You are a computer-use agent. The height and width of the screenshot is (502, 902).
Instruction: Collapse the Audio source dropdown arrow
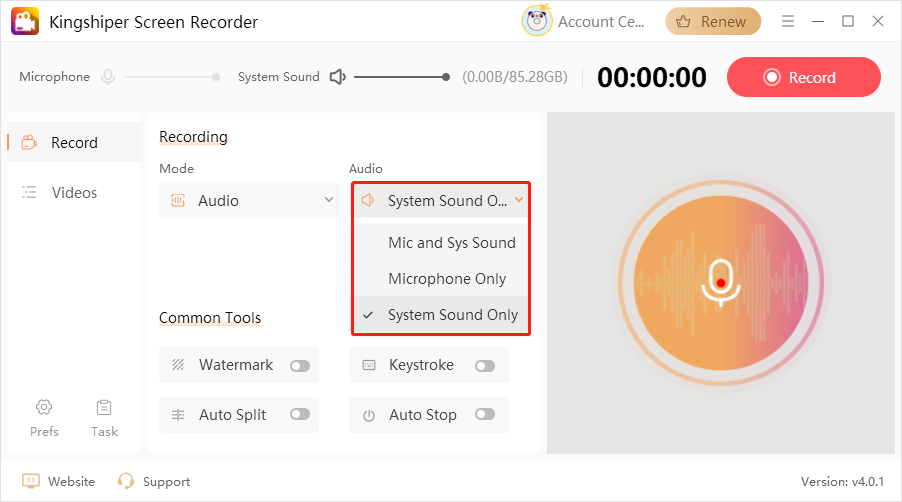[x=519, y=200]
